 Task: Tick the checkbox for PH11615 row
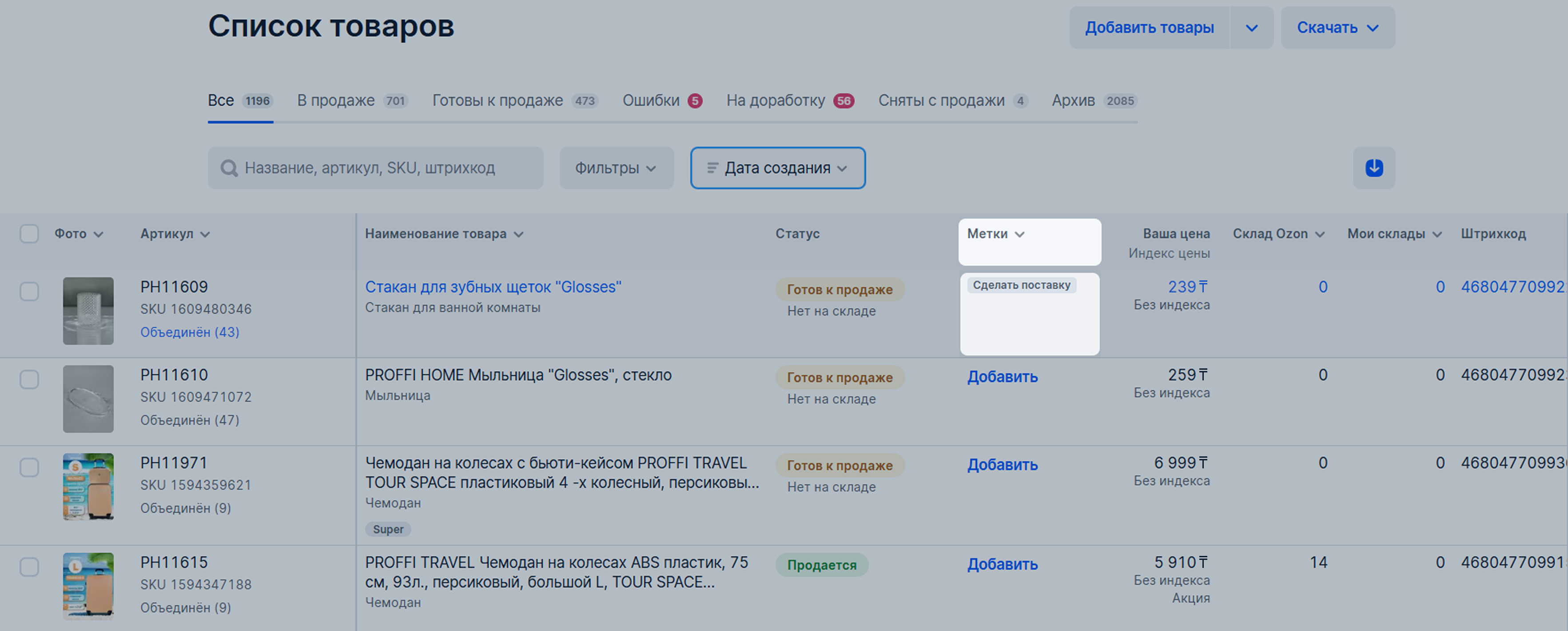point(29,567)
